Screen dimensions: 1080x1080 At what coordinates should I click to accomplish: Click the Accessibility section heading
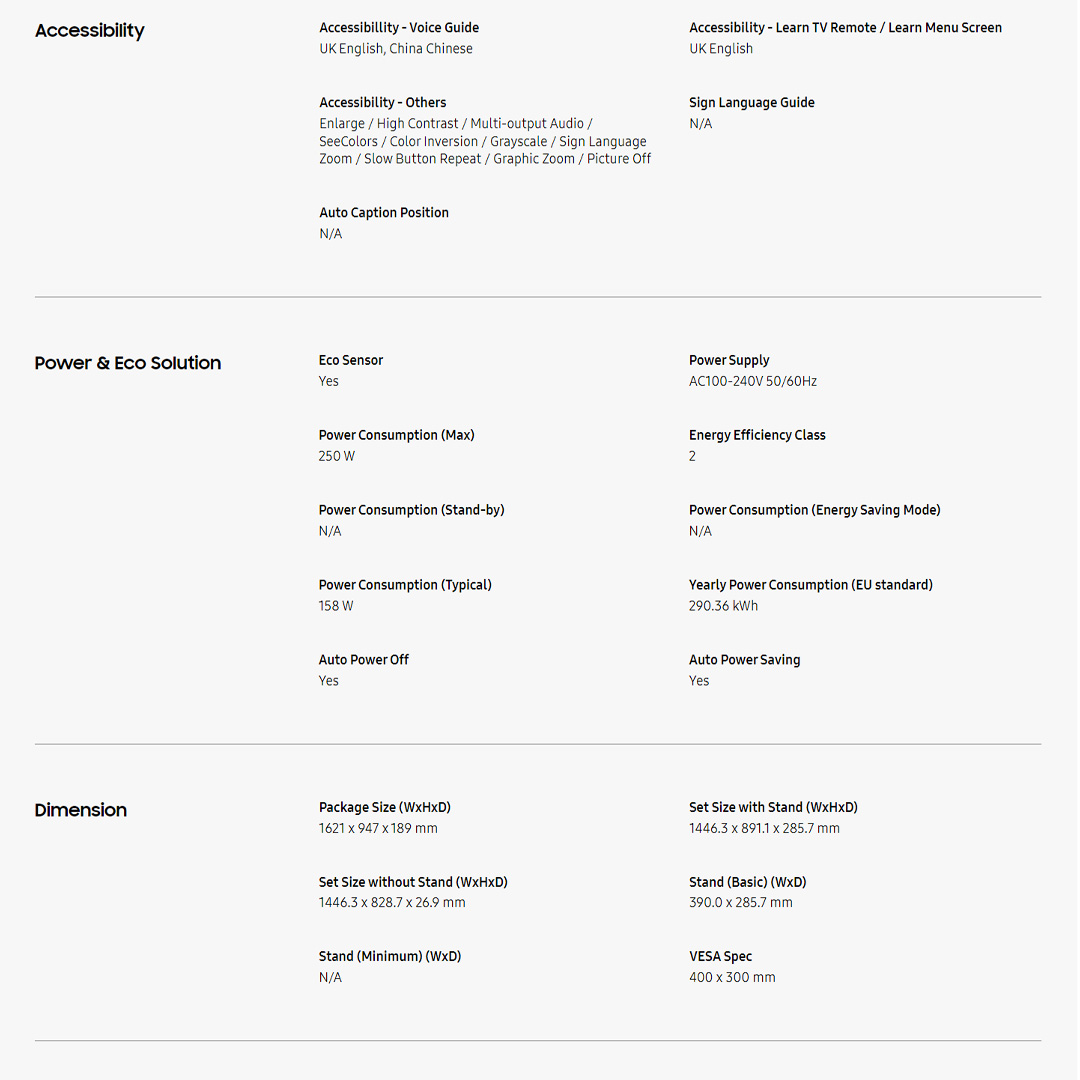[x=89, y=31]
